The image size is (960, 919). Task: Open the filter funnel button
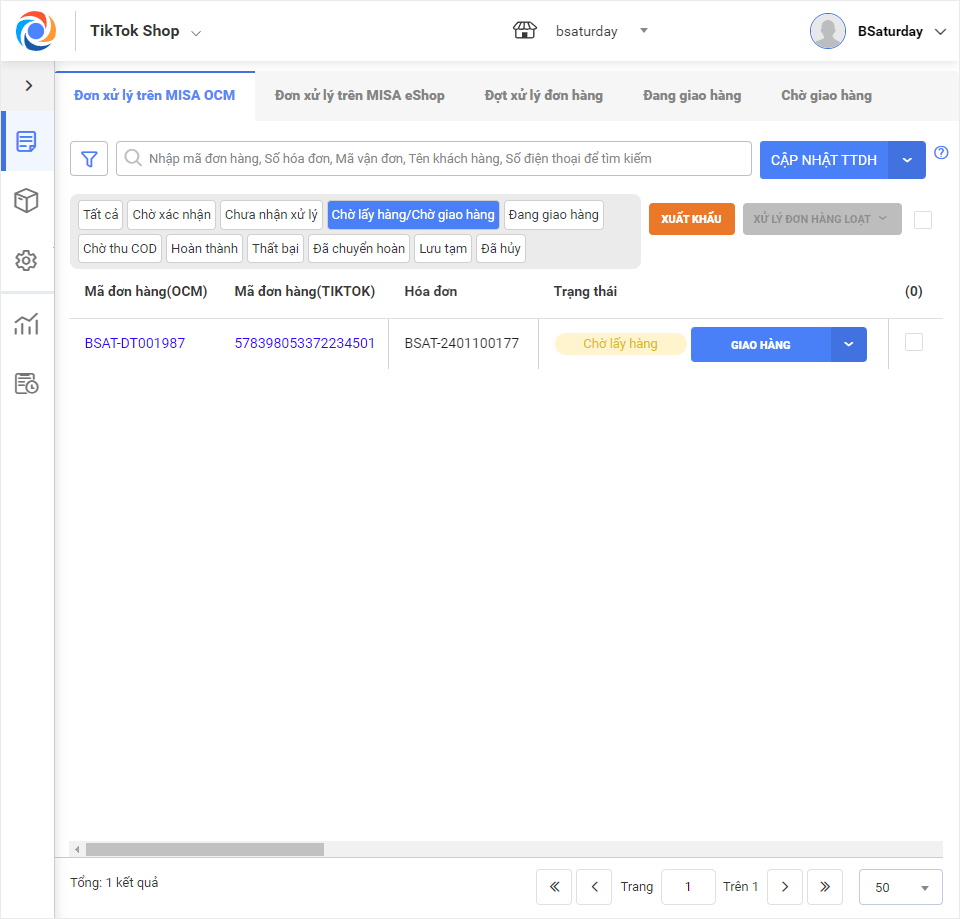[x=89, y=159]
